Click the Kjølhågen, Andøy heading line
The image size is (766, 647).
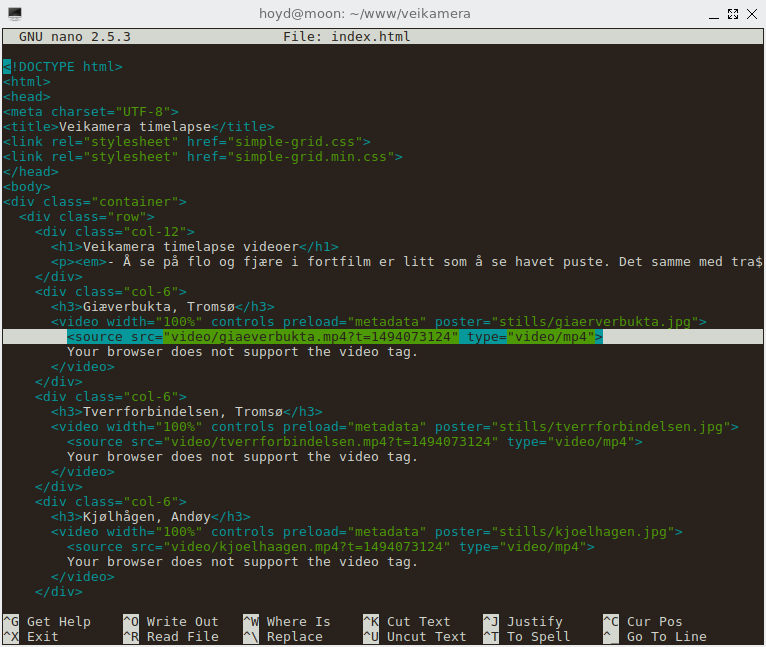[150, 517]
